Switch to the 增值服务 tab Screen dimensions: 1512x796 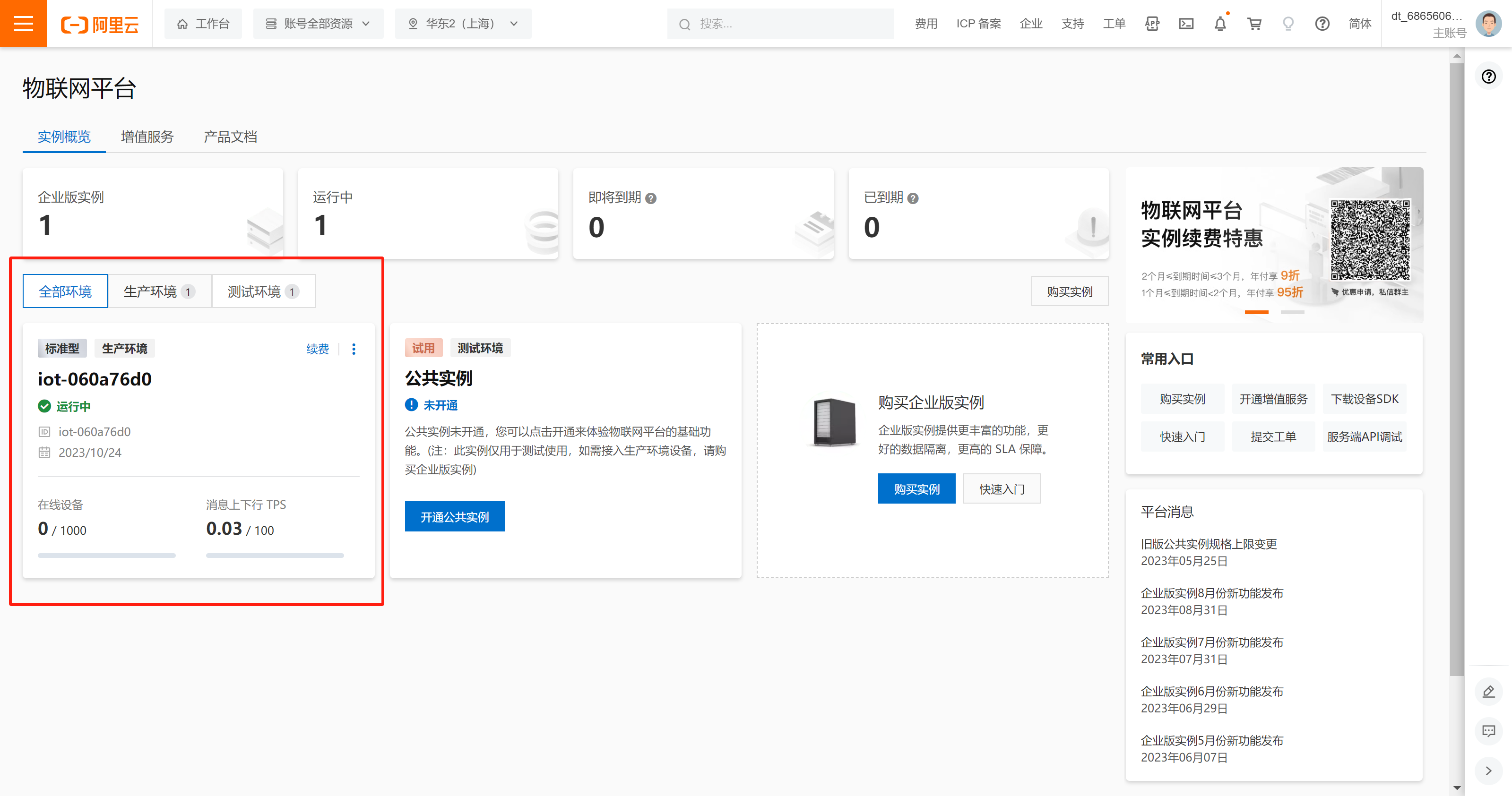(147, 137)
